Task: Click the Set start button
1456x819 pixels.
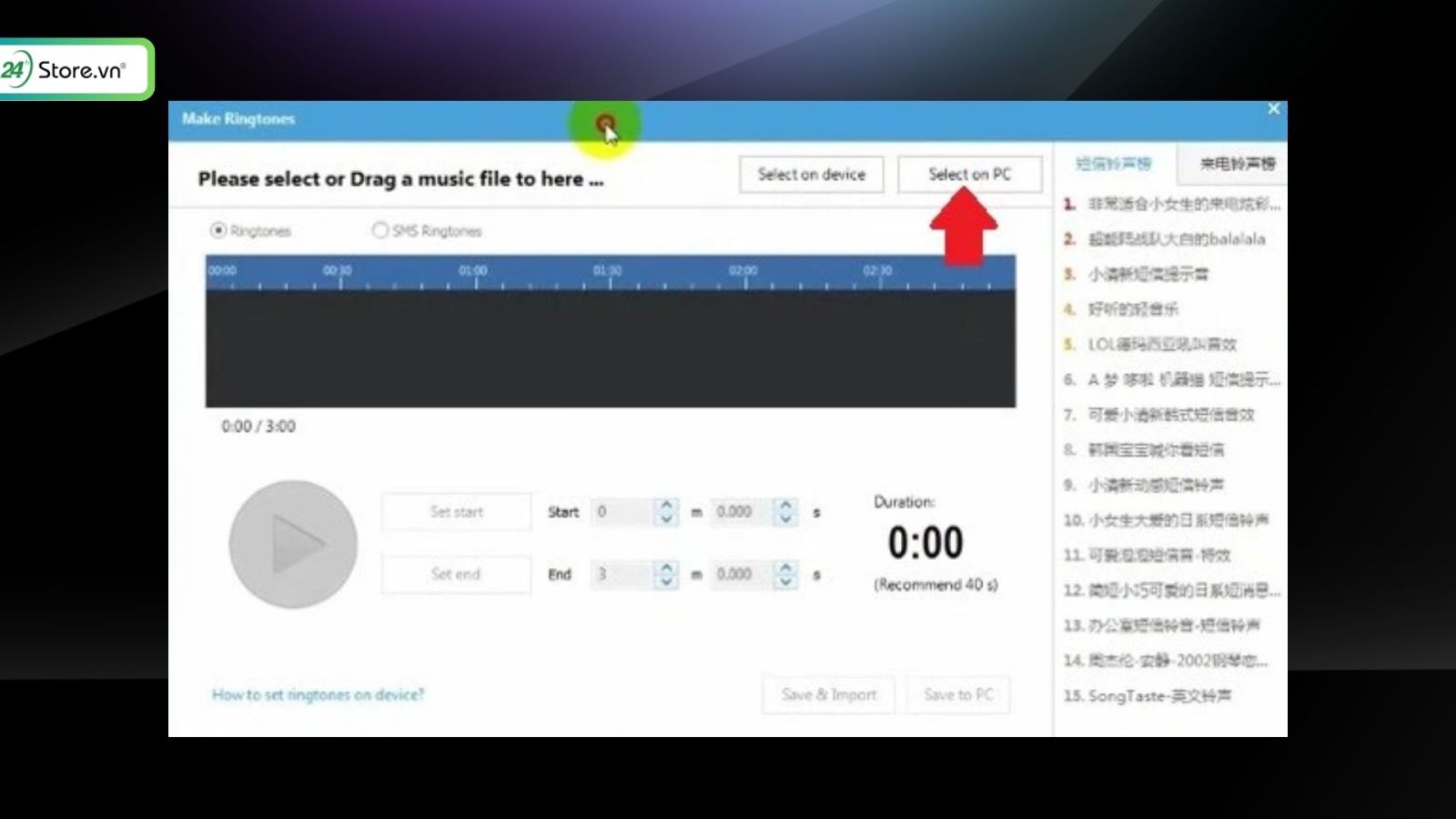Action: (457, 511)
